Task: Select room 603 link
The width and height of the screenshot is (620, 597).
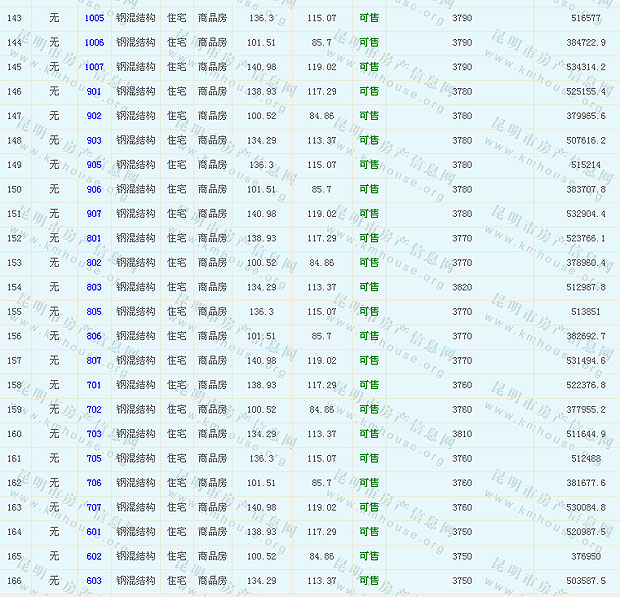Action: click(94, 581)
